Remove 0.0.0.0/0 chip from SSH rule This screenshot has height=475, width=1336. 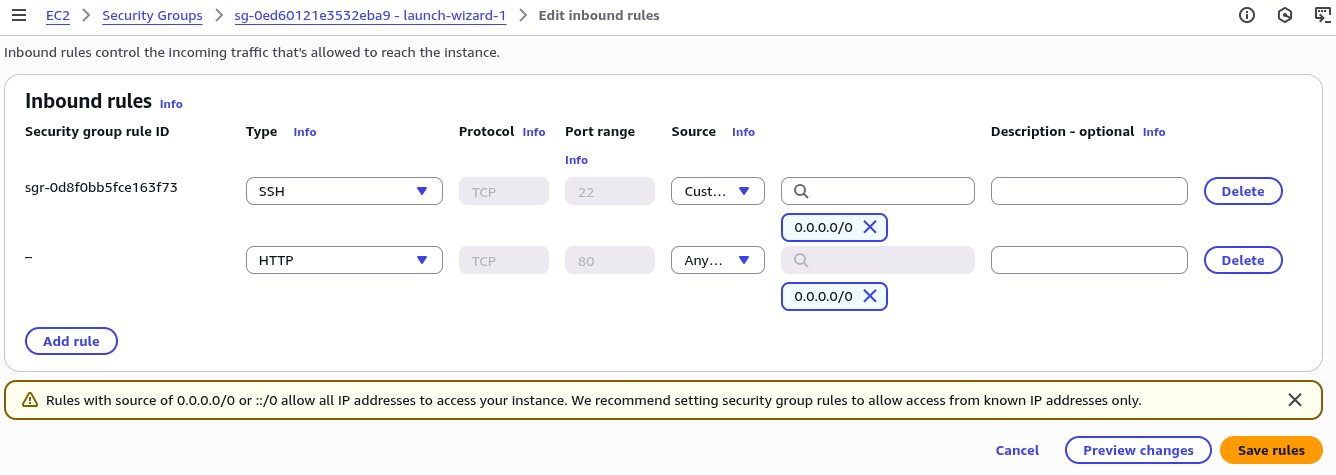[870, 227]
